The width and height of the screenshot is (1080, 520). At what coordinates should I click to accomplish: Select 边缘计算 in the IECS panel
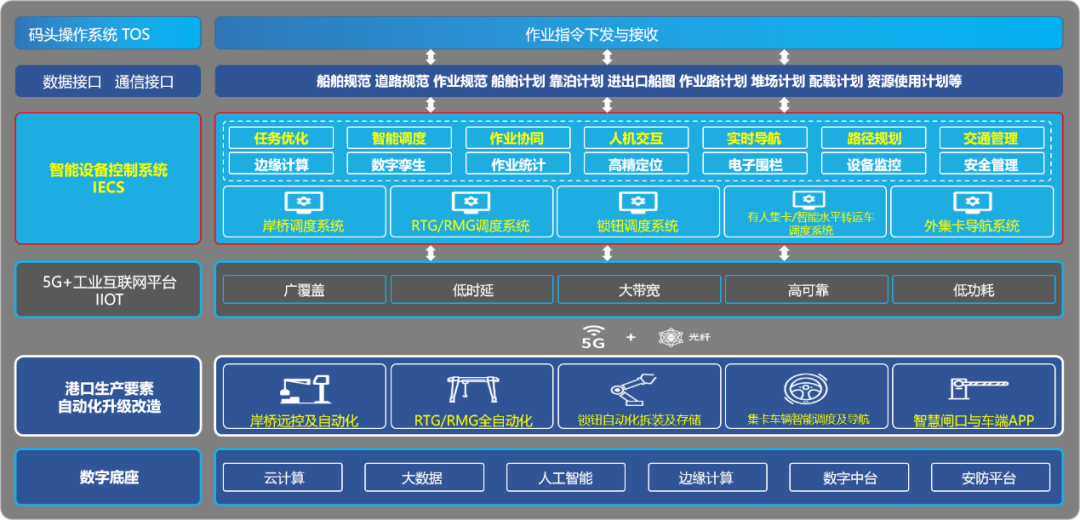(x=281, y=163)
